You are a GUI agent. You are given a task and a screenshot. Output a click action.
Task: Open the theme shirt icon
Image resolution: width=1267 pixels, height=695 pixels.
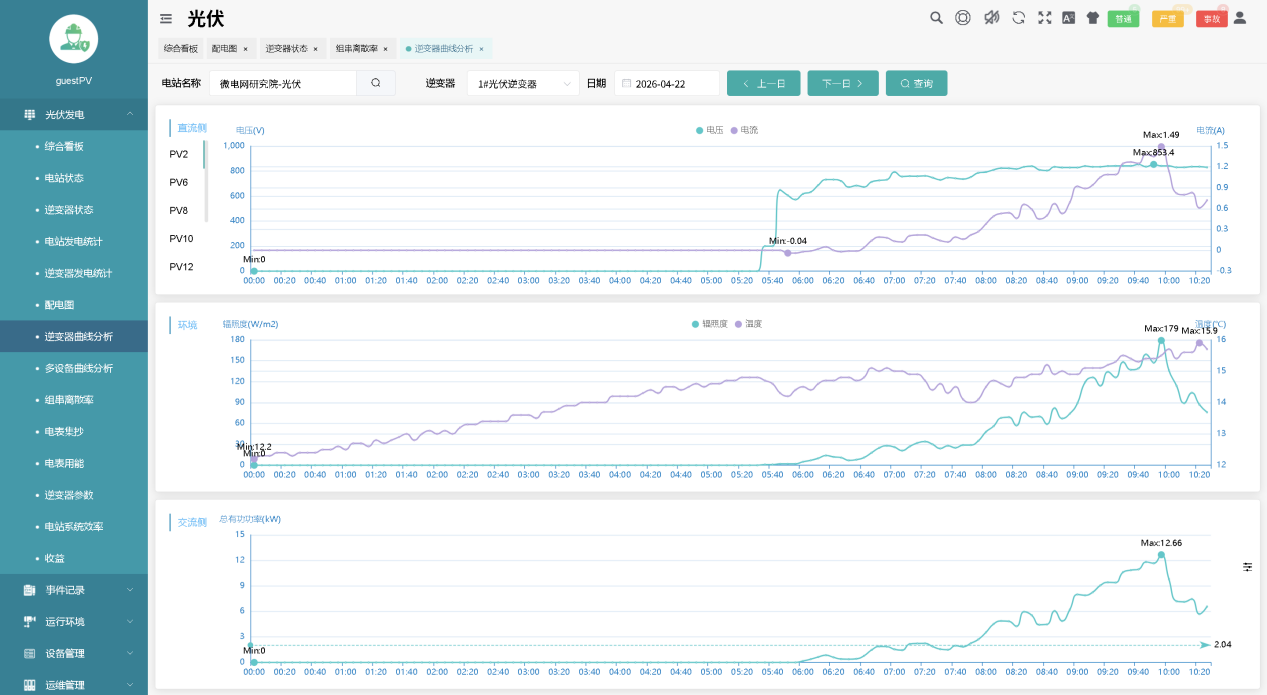pos(1092,18)
